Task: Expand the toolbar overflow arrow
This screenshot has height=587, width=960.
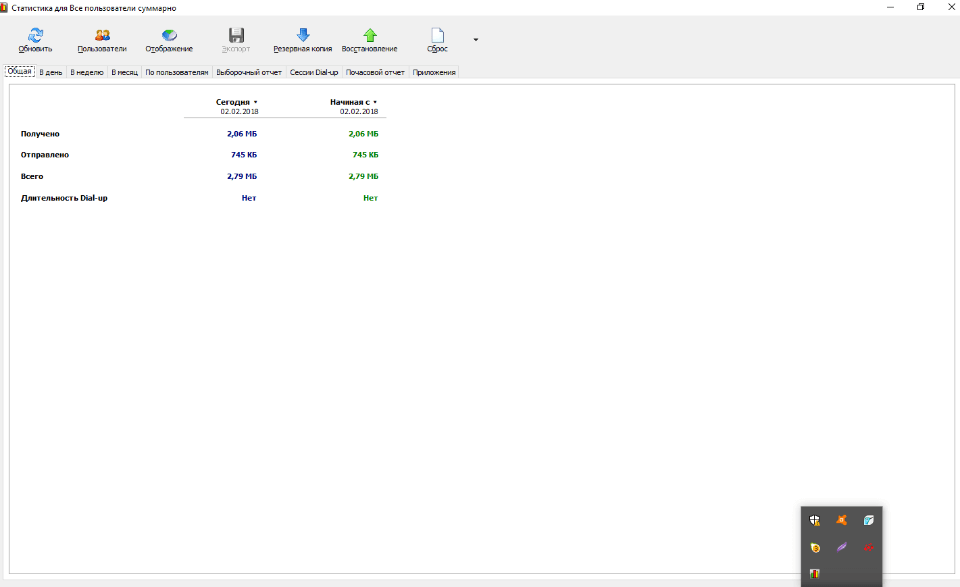Action: pos(475,40)
